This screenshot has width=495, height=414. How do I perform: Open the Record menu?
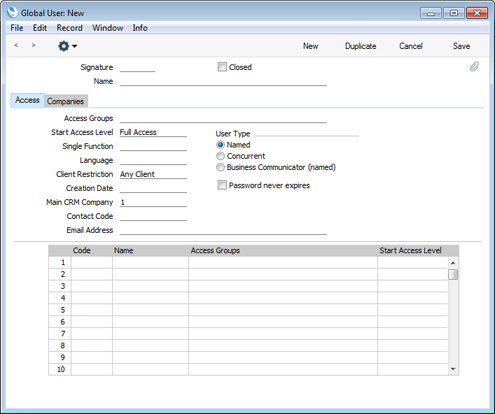coord(69,28)
